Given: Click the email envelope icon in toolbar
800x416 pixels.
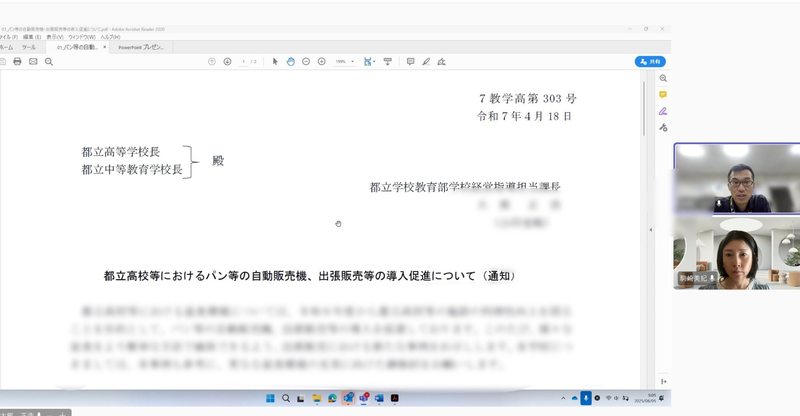Looking at the screenshot, I should point(33,61).
